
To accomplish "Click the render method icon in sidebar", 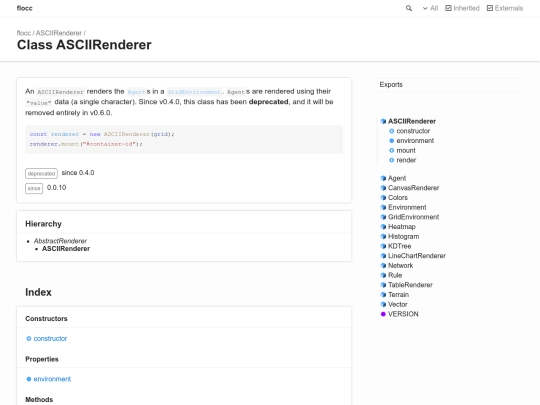I will click(392, 160).
